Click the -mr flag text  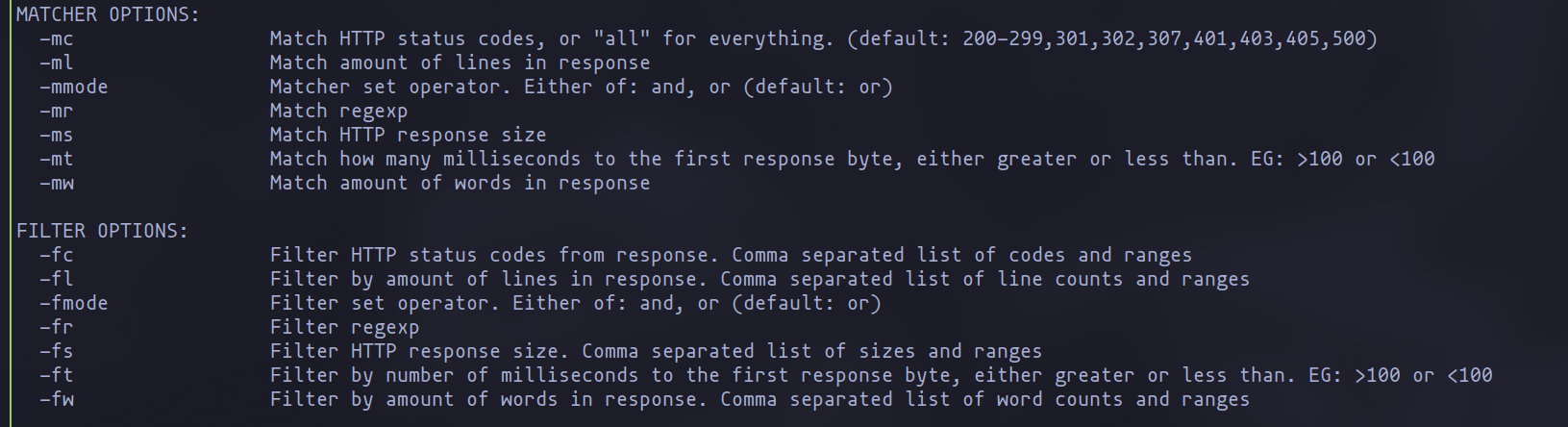[x=57, y=112]
